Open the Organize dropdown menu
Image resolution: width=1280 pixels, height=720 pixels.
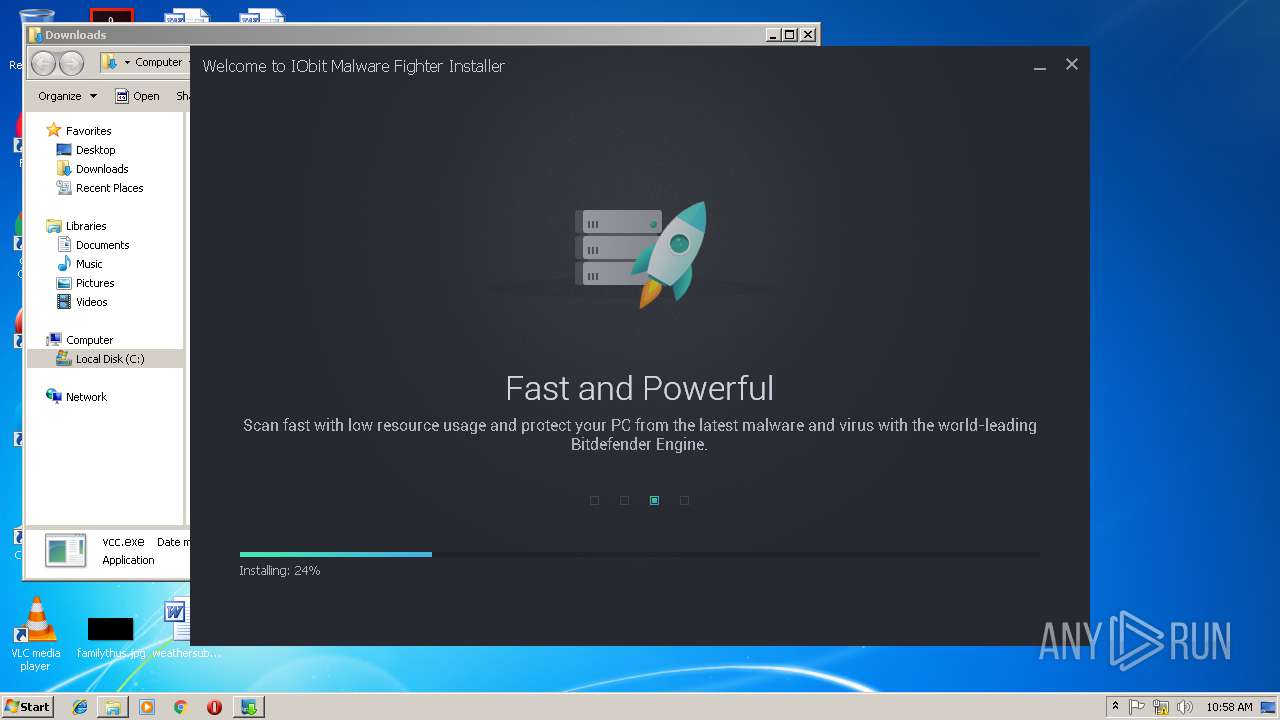click(68, 96)
